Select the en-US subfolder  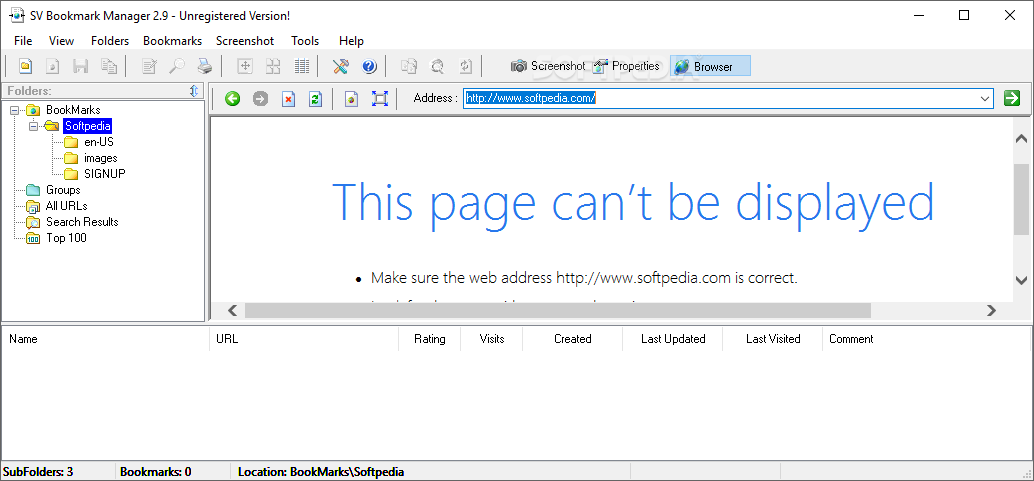(99, 142)
